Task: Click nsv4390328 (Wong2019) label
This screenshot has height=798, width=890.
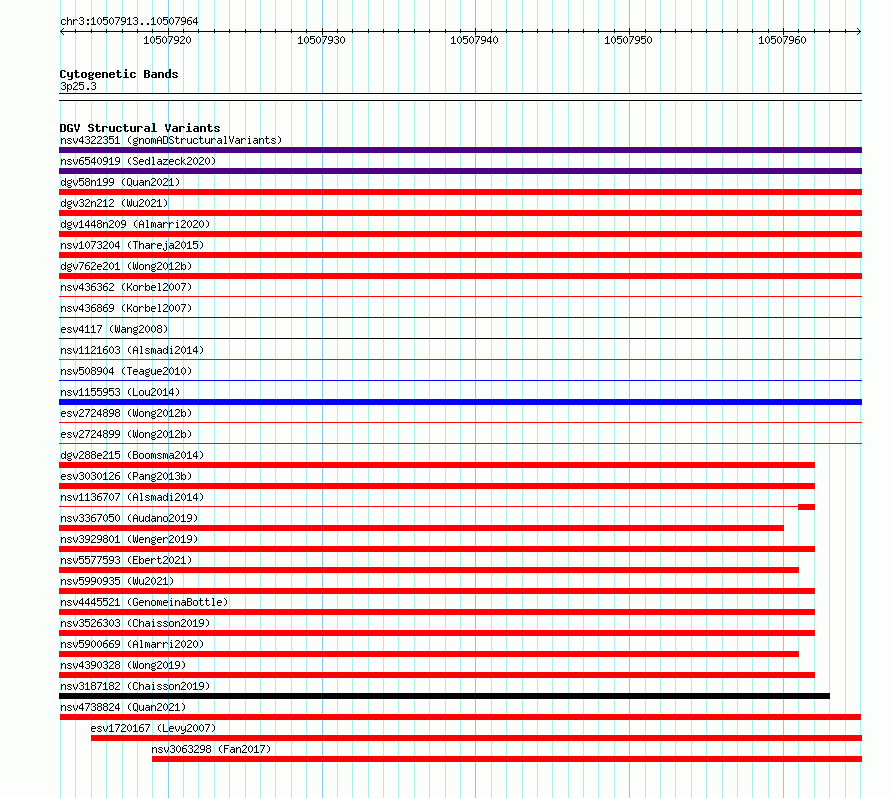Action: [x=123, y=665]
